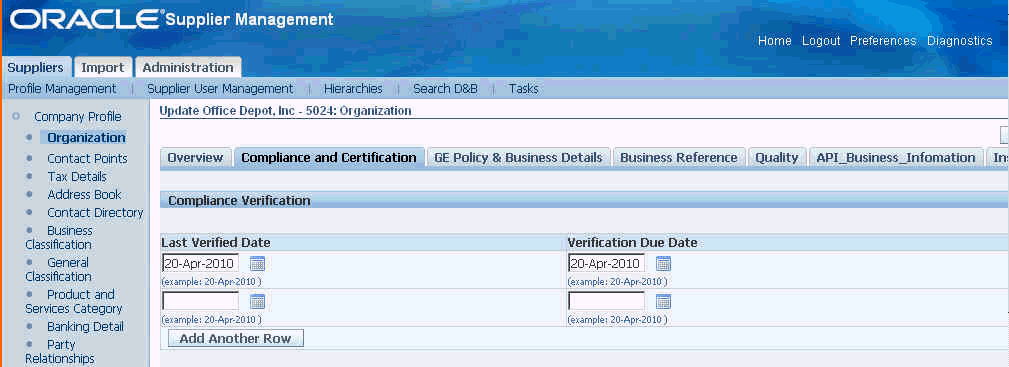Open Party Relationships in sidebar
The height and width of the screenshot is (367, 1009).
[60, 352]
